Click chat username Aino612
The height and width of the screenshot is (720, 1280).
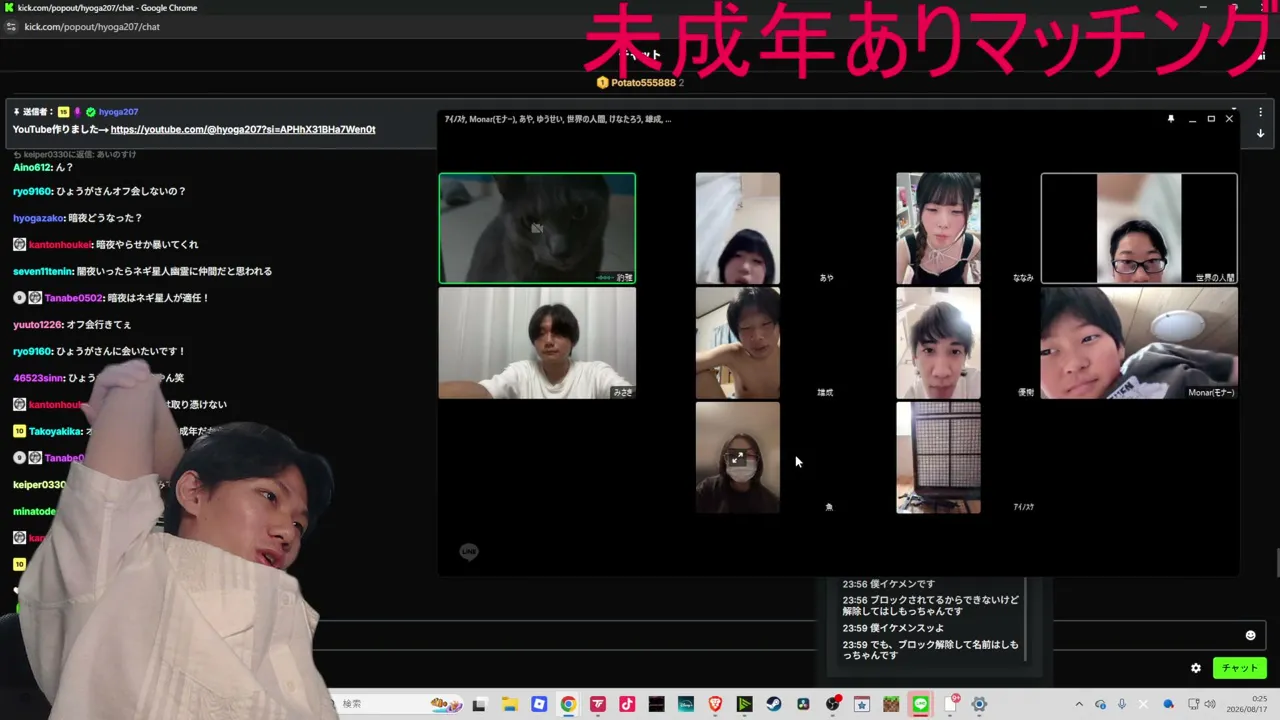coord(30,167)
